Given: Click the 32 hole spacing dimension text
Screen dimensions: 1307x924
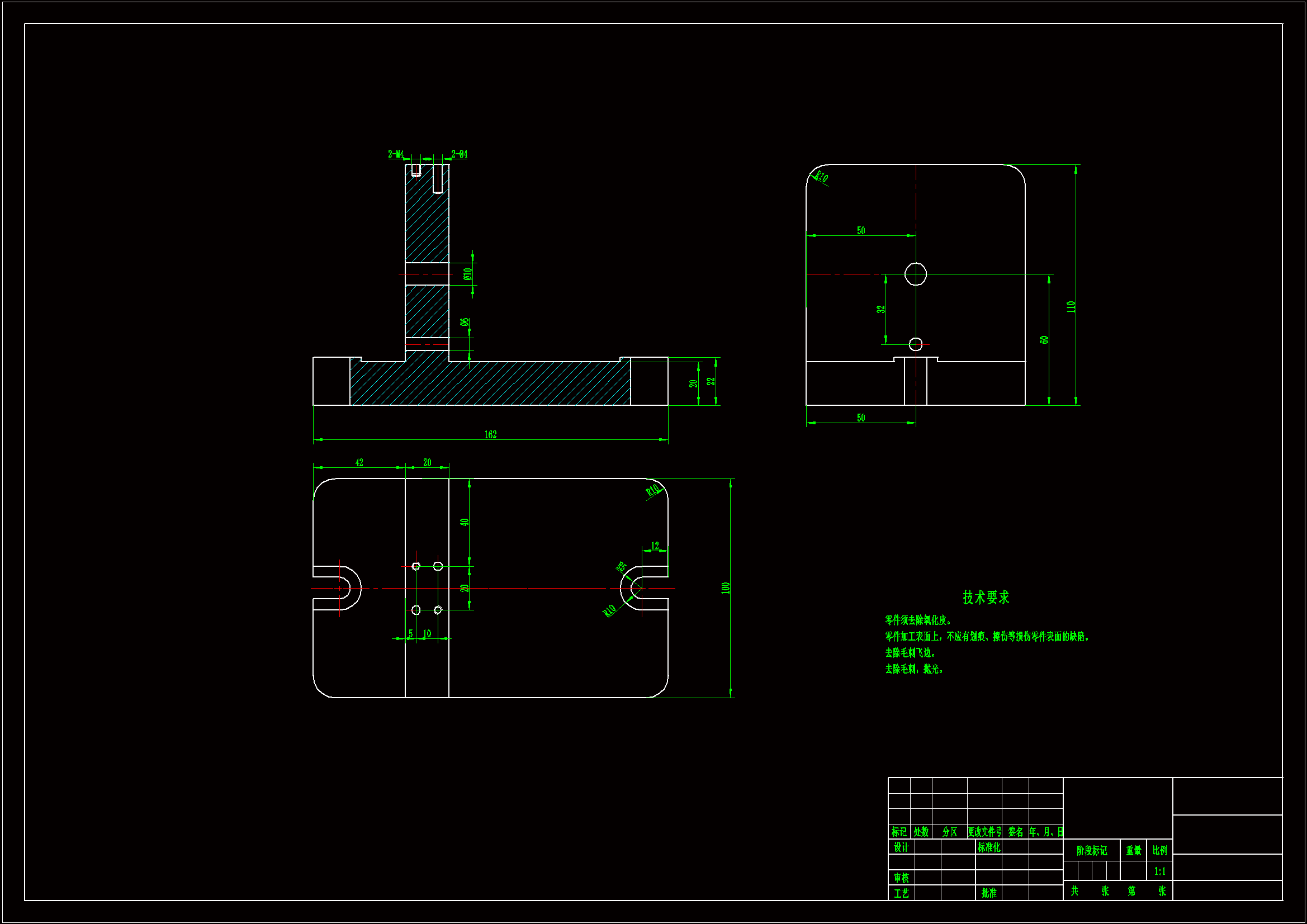Looking at the screenshot, I should (x=880, y=309).
